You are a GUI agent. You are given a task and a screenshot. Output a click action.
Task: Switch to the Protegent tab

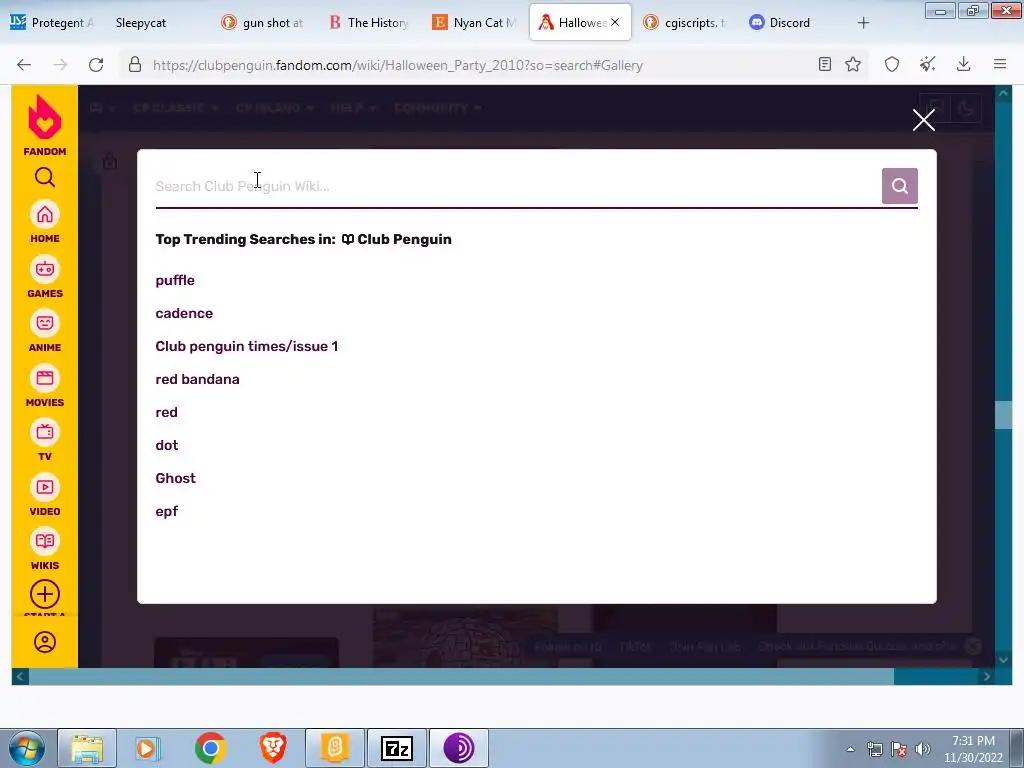click(x=52, y=23)
